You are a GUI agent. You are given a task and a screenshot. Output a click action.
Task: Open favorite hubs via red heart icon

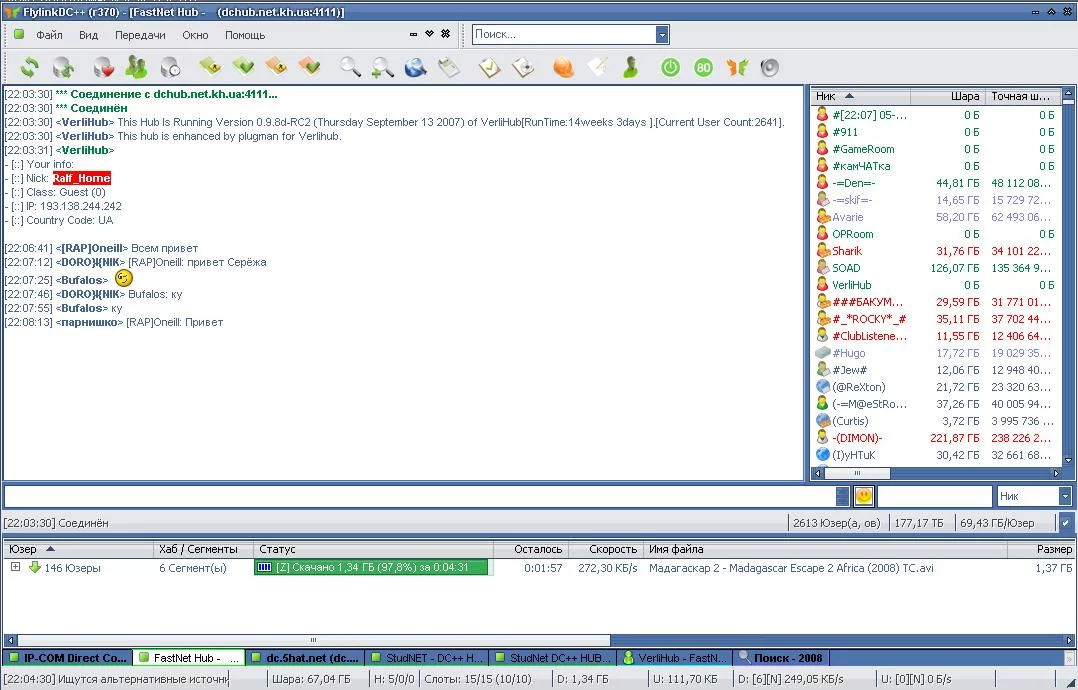tap(103, 67)
